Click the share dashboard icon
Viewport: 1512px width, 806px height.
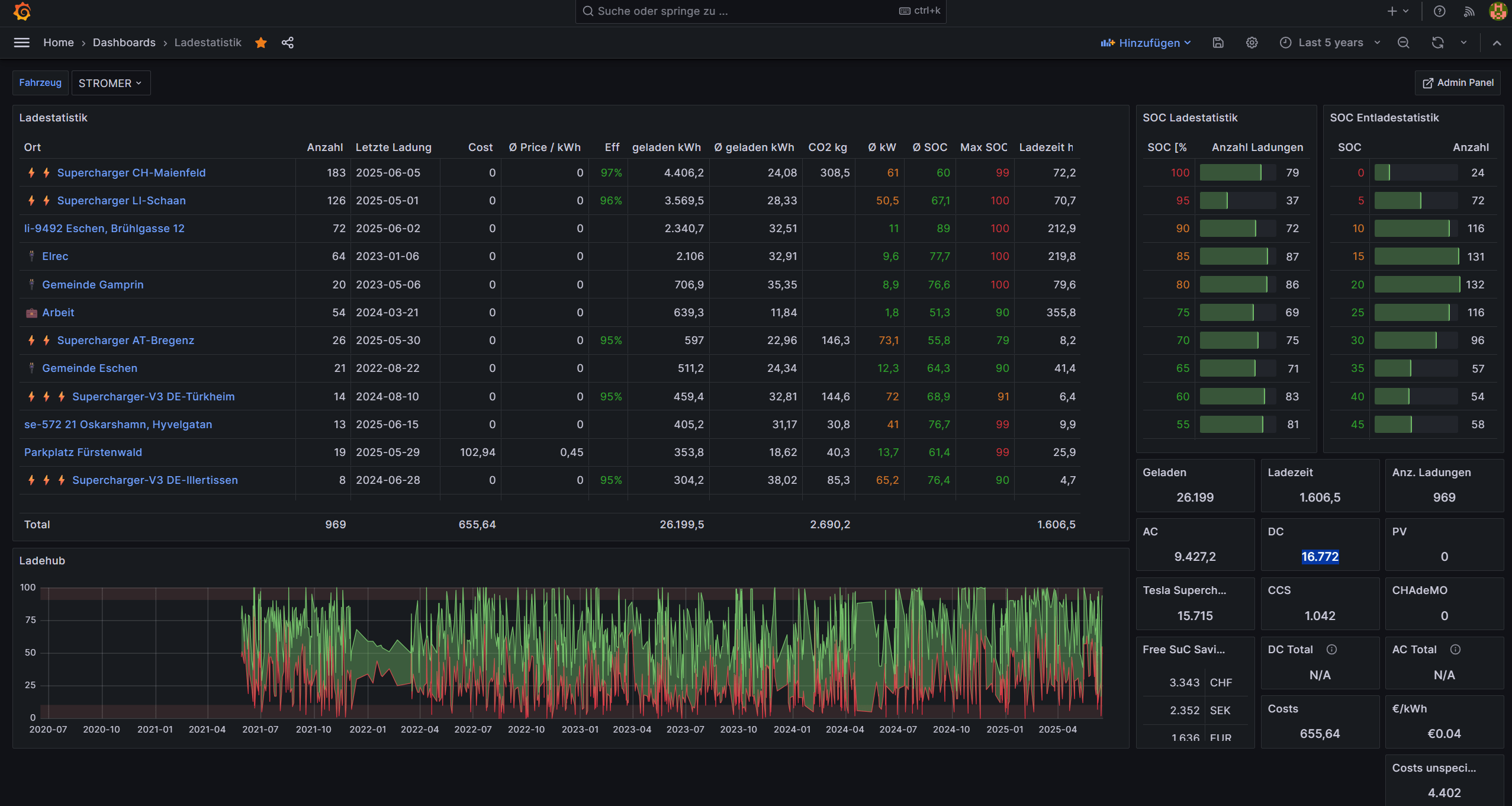[288, 43]
